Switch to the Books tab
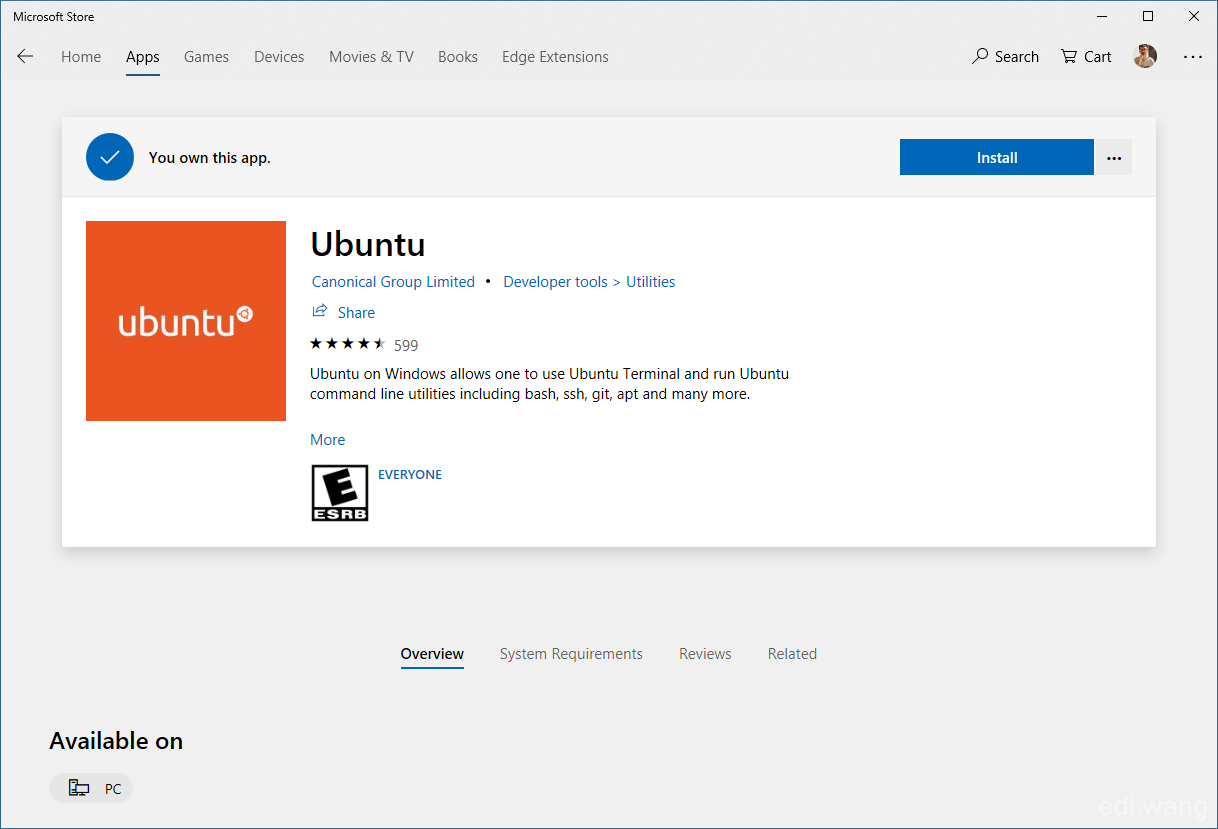1218x829 pixels. pyautogui.click(x=458, y=57)
